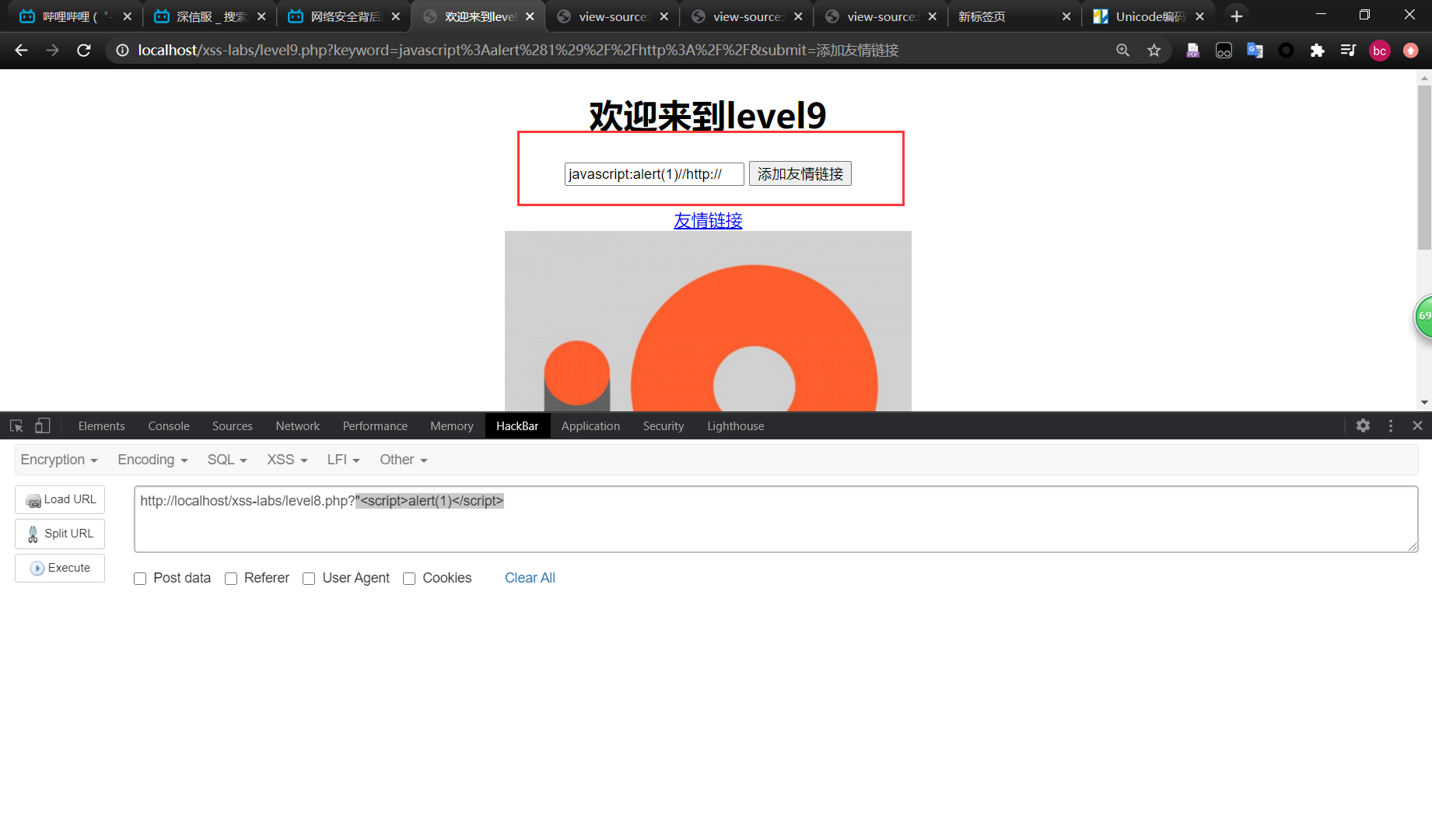Select the HackBar tab
The image size is (1432, 840).
[x=517, y=426]
